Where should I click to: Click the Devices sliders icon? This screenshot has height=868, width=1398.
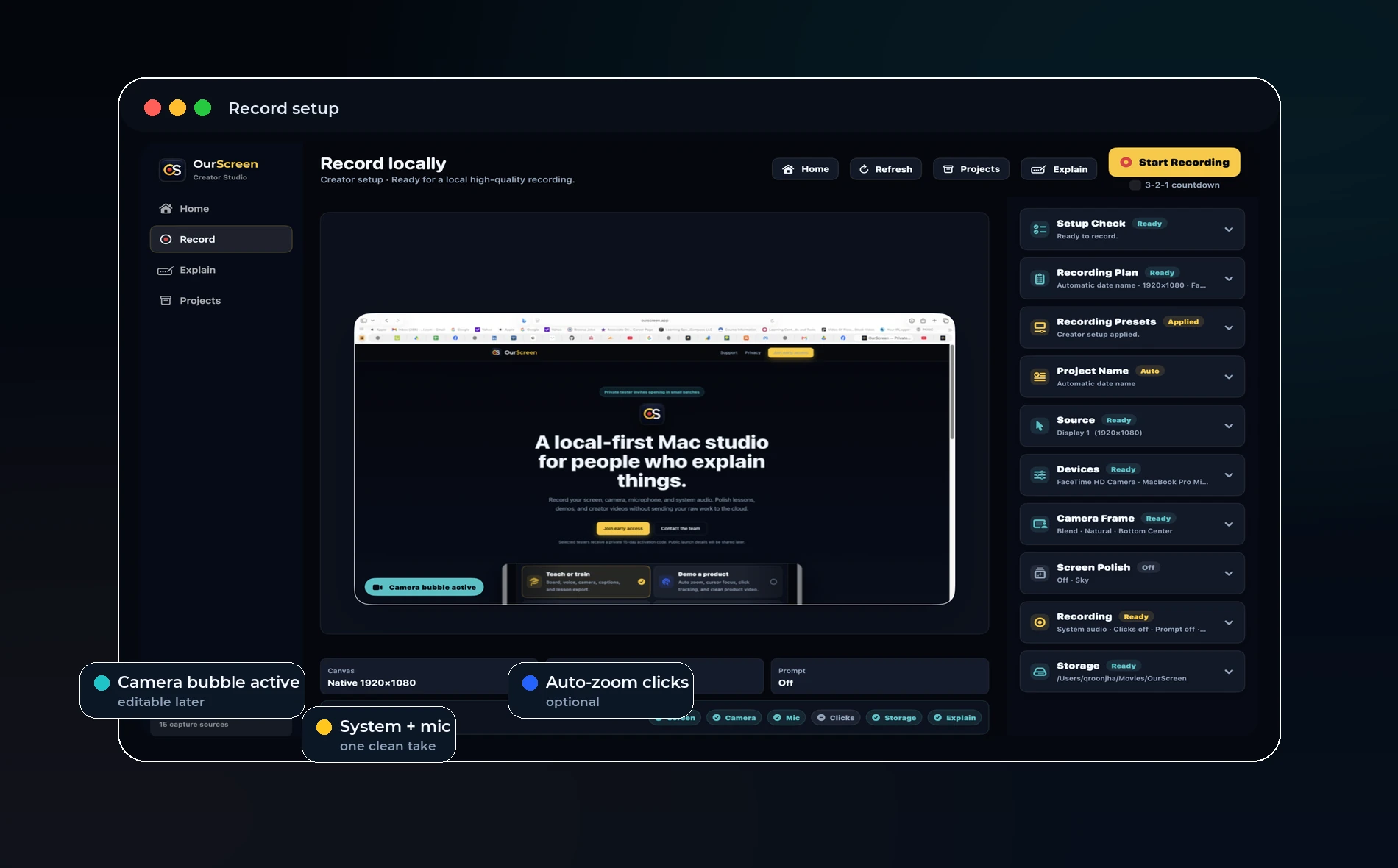[1040, 475]
